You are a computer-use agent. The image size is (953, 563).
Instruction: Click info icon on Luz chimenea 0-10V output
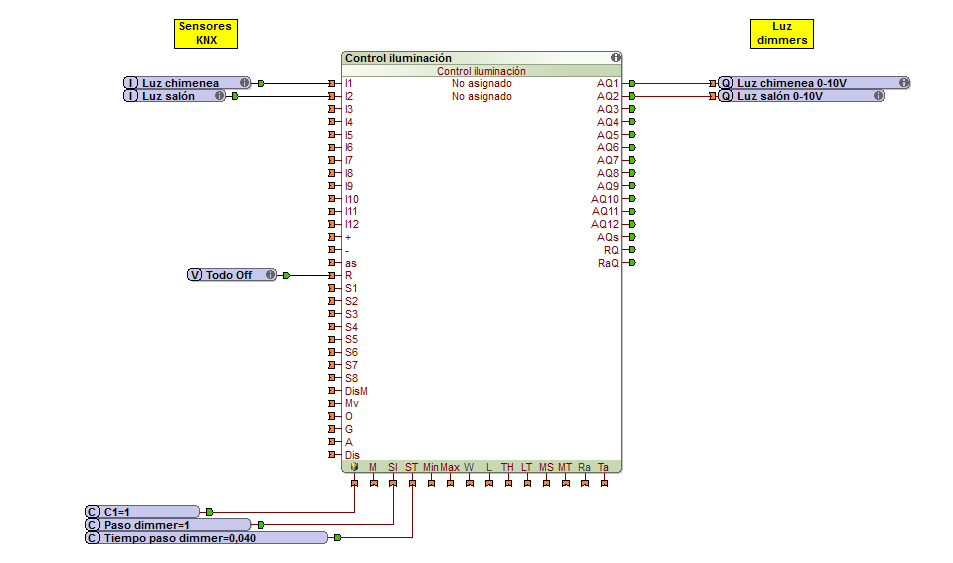903,83
